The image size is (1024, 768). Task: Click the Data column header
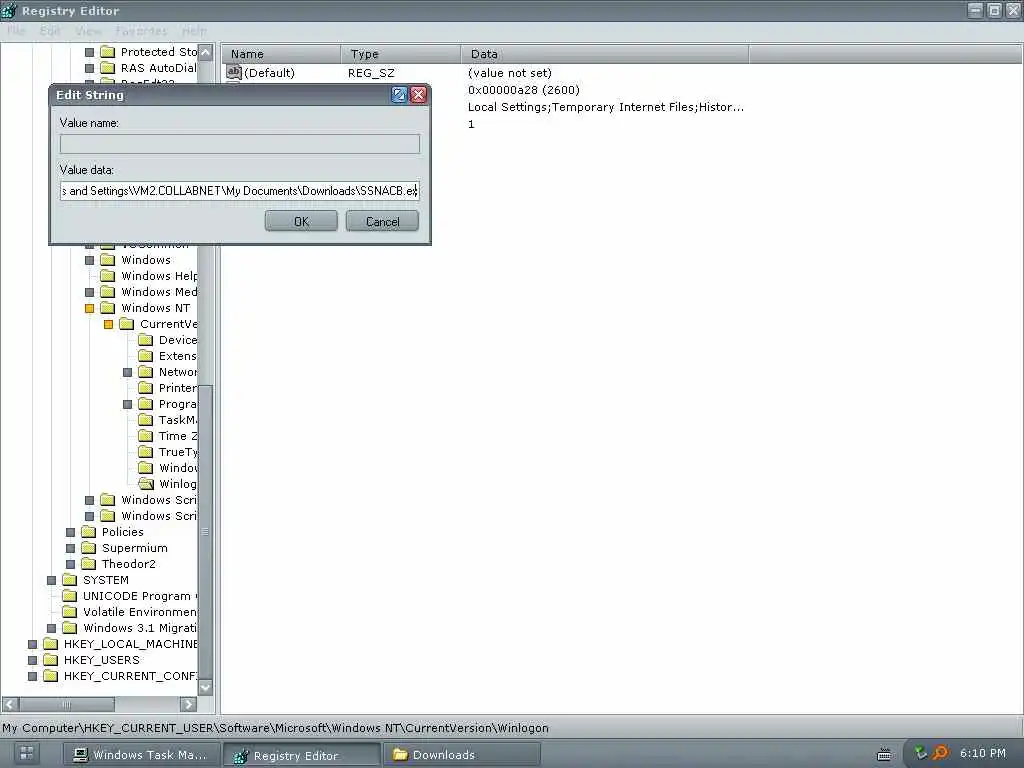(x=605, y=54)
